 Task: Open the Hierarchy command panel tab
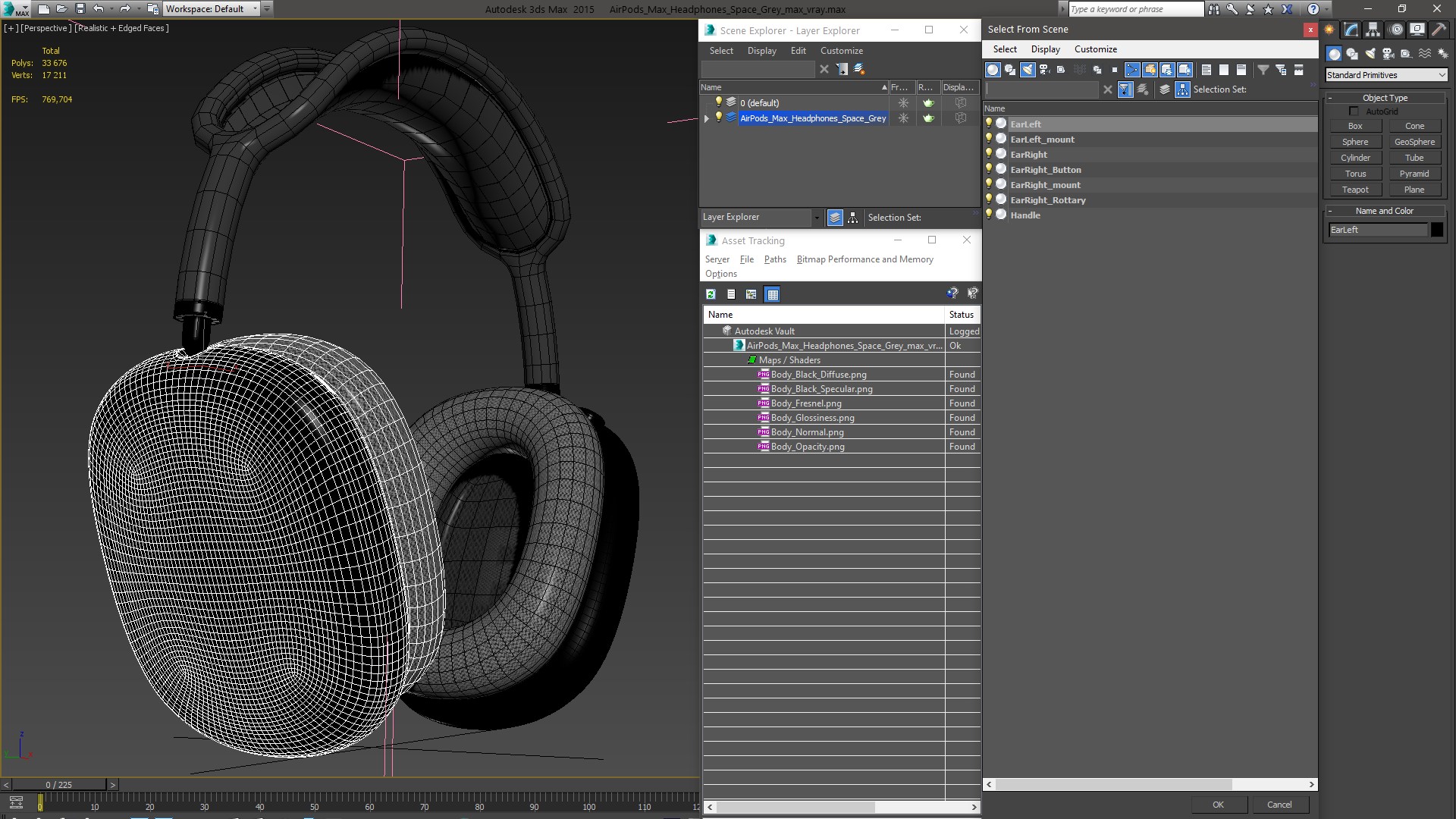(1373, 30)
